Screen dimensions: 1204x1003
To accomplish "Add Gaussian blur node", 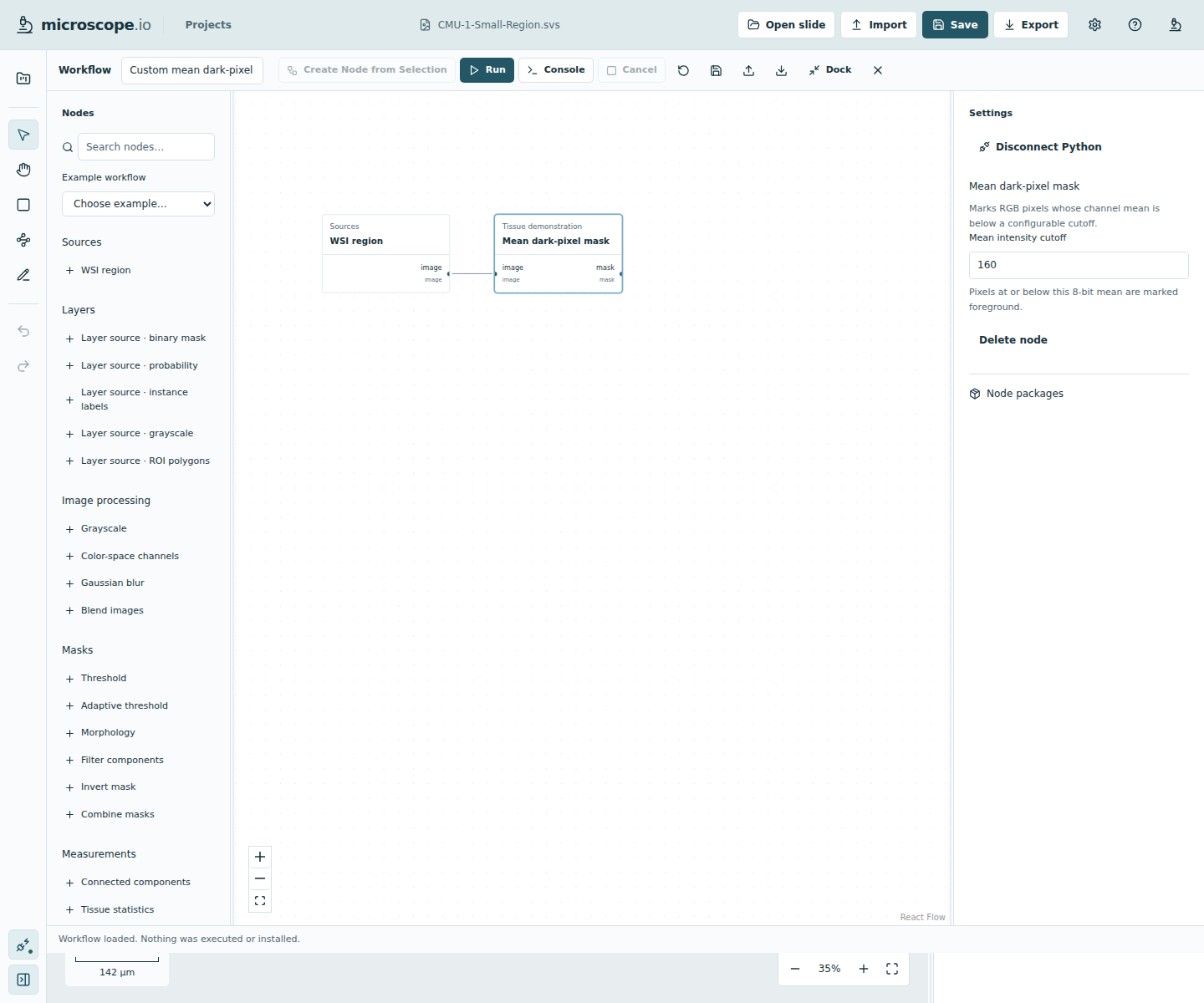I will pos(138,583).
